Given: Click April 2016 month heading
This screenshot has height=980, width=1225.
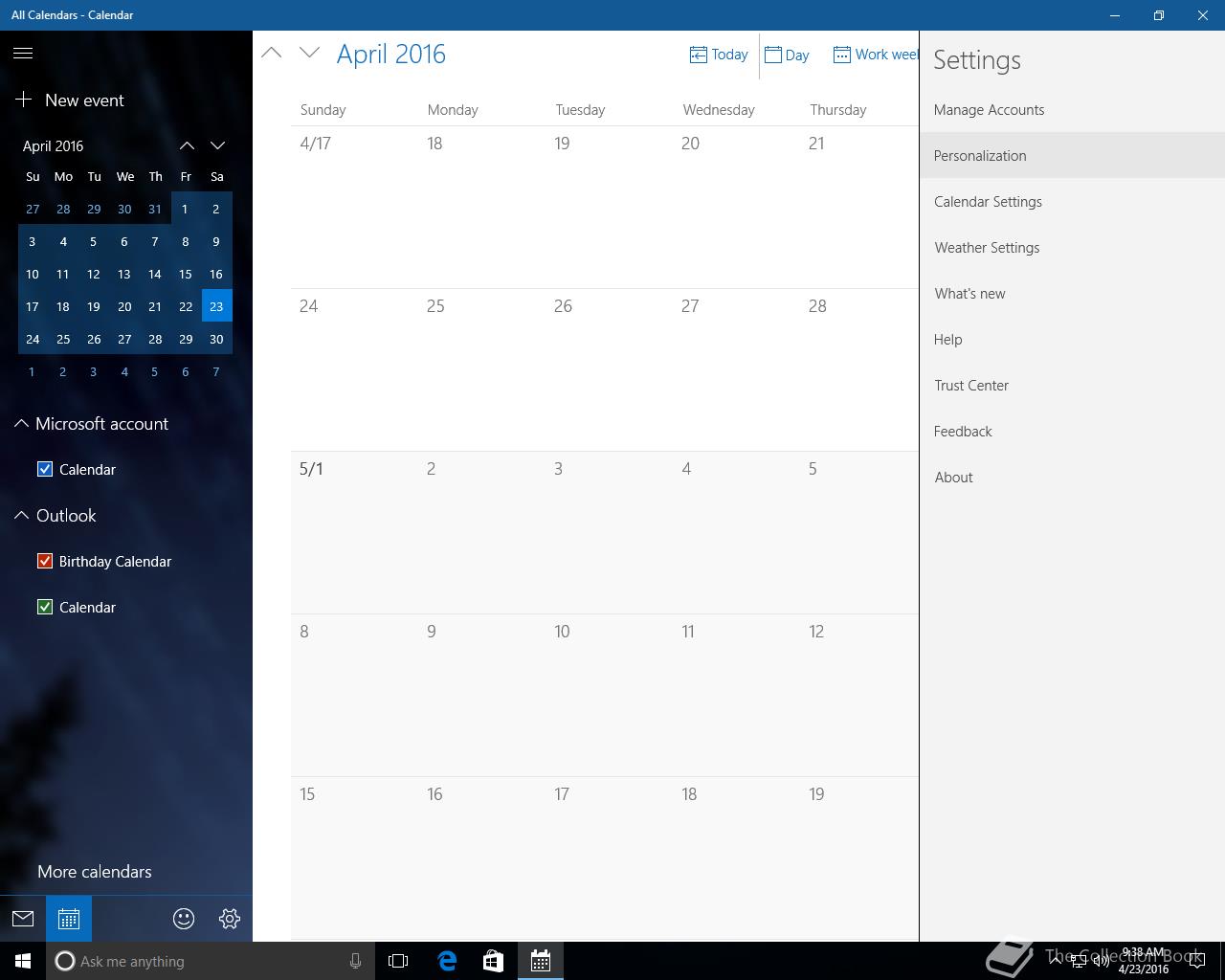Looking at the screenshot, I should (391, 54).
